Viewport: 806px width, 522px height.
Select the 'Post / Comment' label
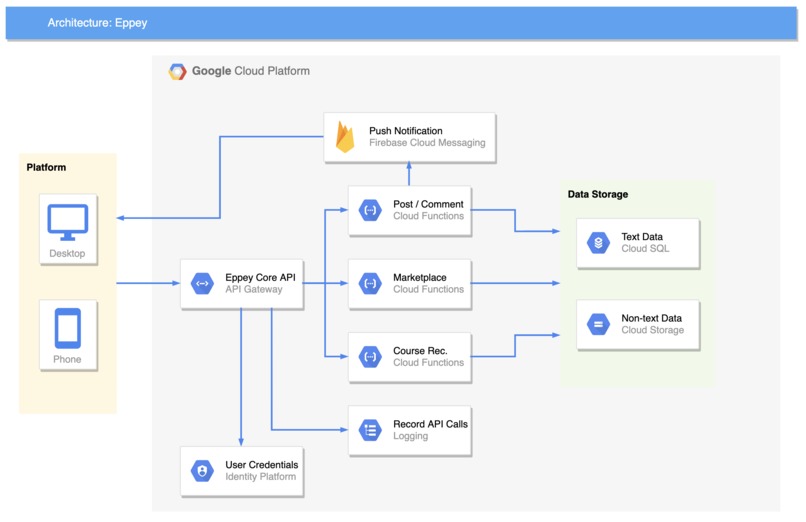[x=428, y=204]
